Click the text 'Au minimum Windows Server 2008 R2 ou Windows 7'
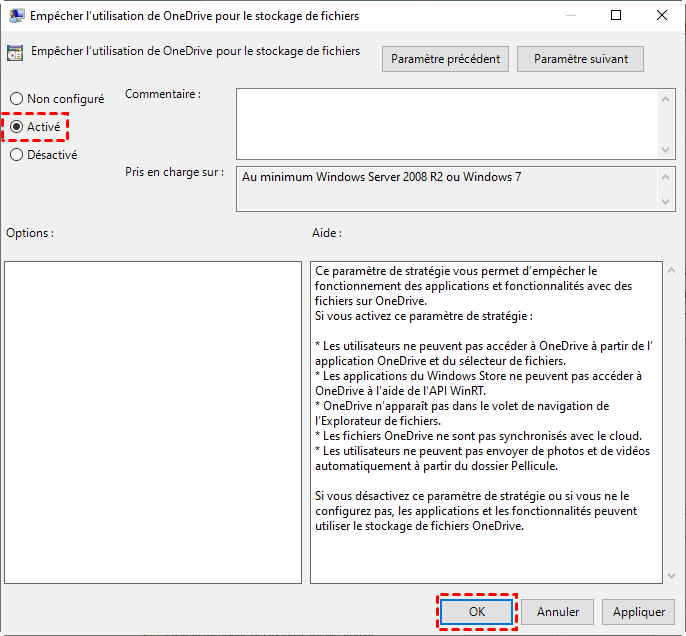This screenshot has height=636, width=686. (382, 177)
